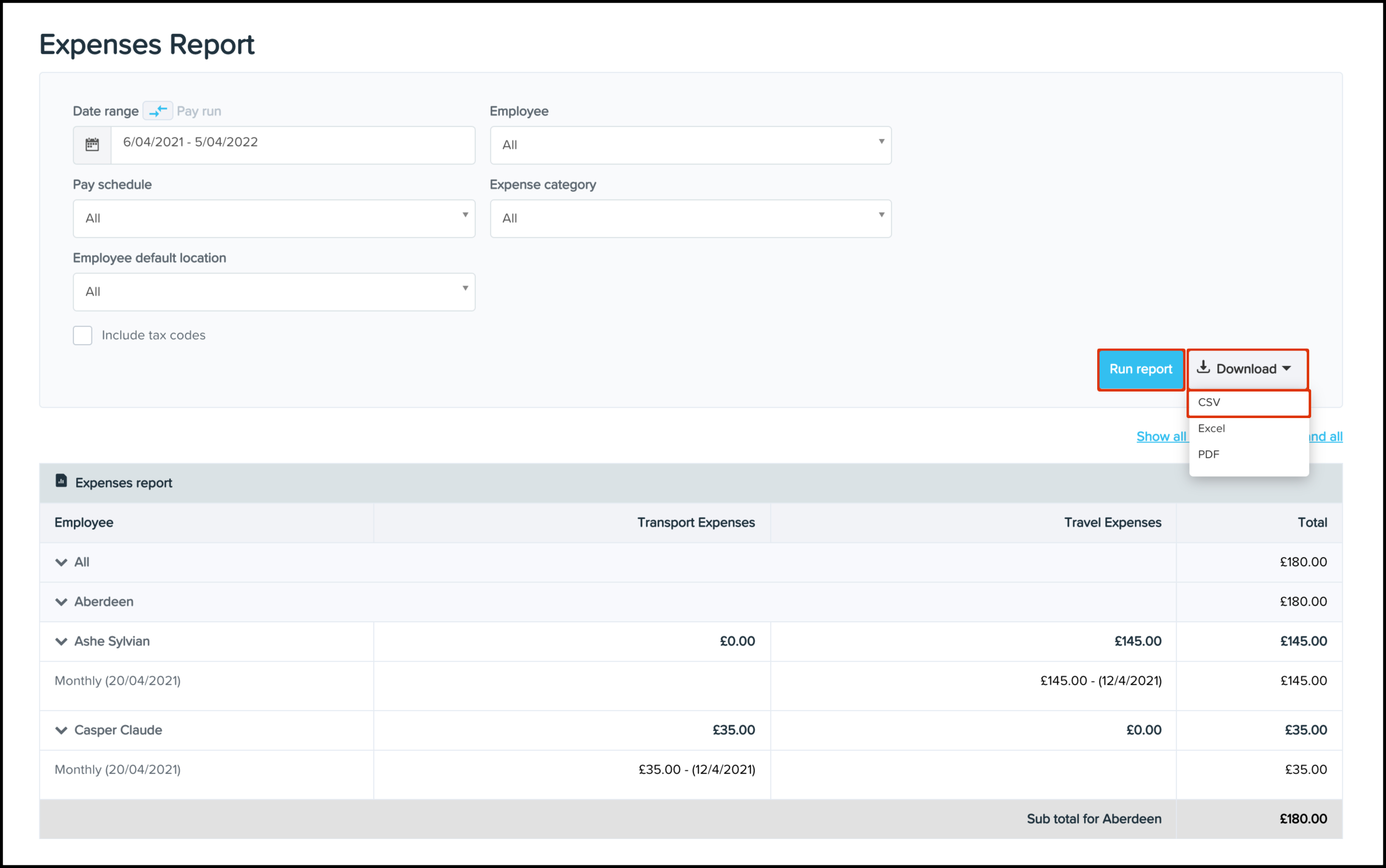Open Employee default location dropdown
Image resolution: width=1386 pixels, height=868 pixels.
pyautogui.click(x=274, y=292)
